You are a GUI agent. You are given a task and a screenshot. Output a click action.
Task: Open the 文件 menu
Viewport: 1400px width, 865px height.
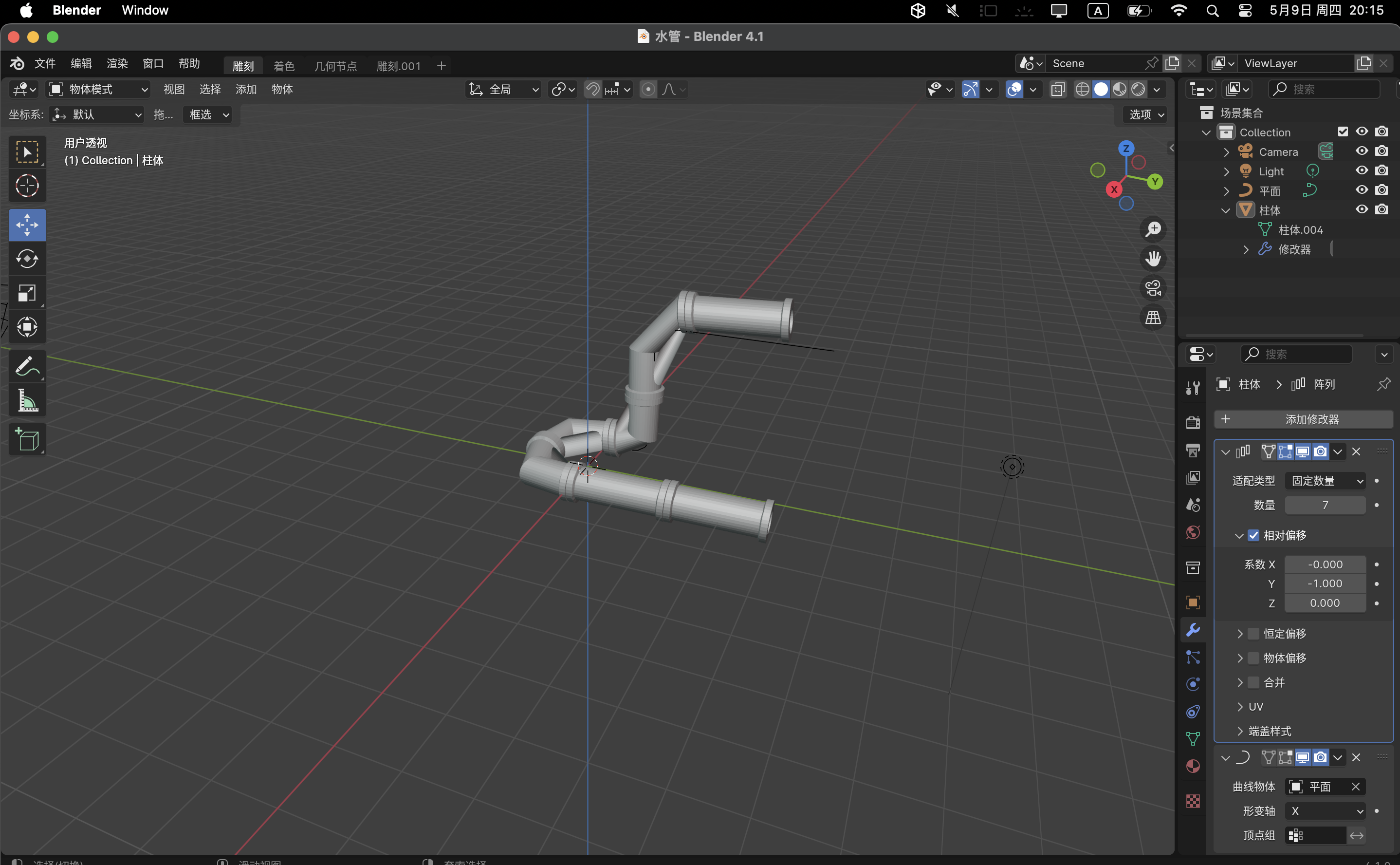tap(45, 63)
